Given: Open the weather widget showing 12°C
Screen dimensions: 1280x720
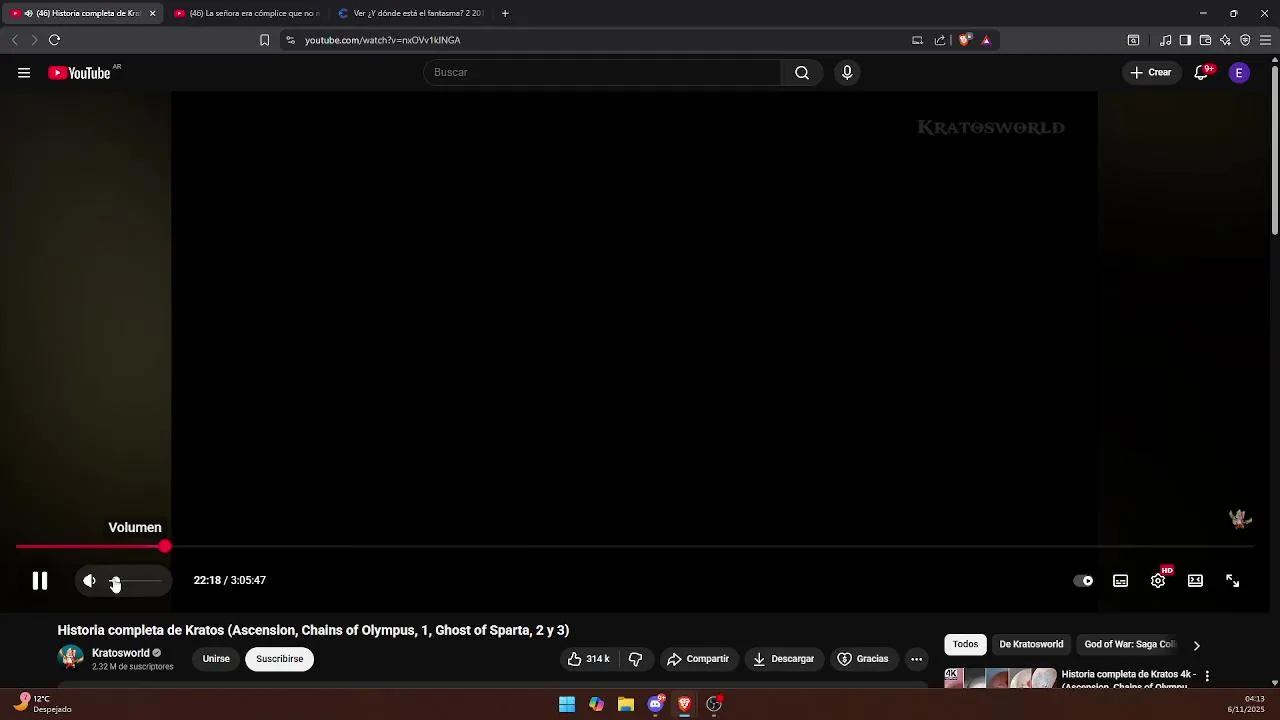Looking at the screenshot, I should [44, 704].
